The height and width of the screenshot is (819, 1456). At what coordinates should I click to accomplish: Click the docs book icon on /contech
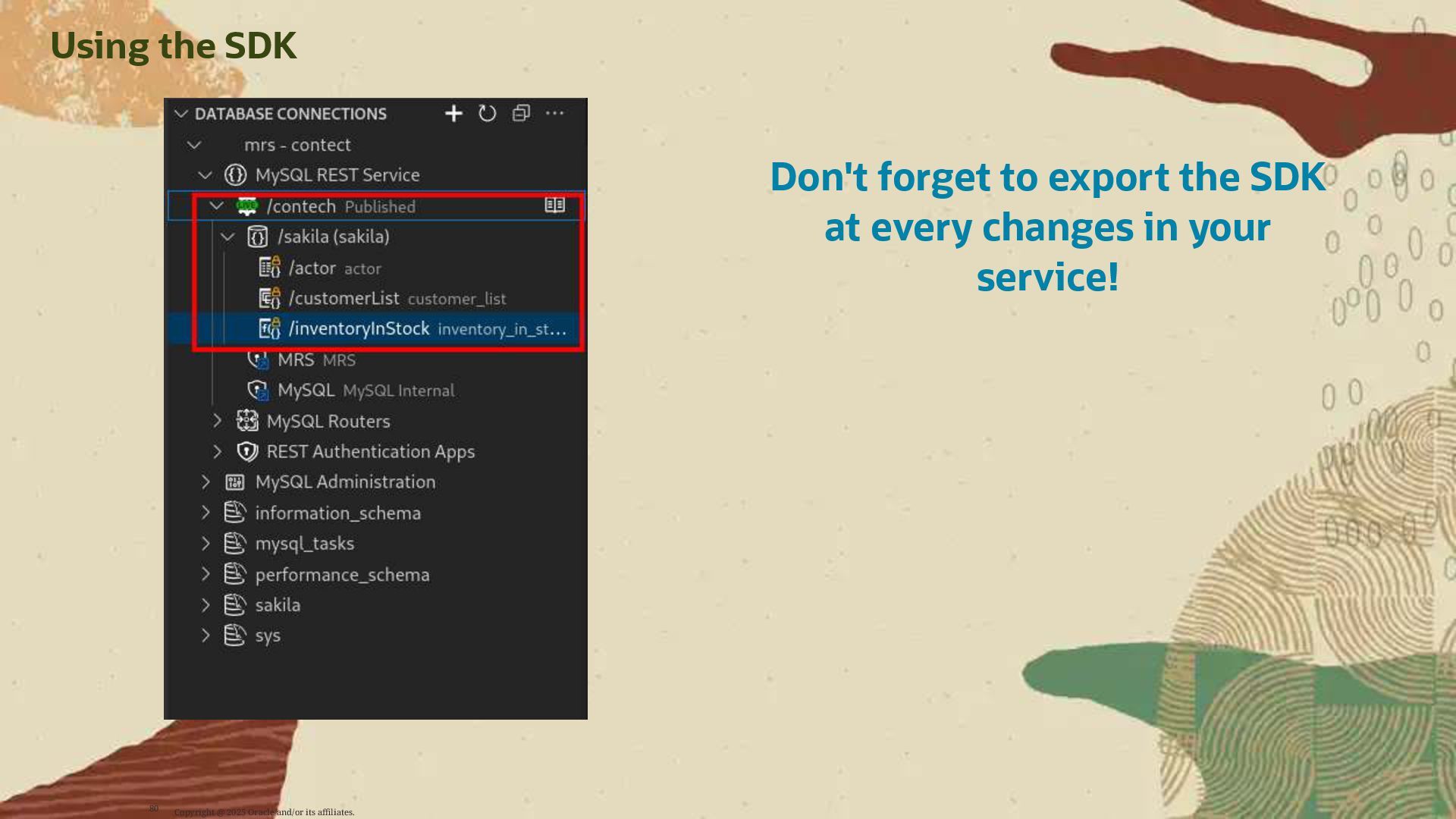pos(554,206)
